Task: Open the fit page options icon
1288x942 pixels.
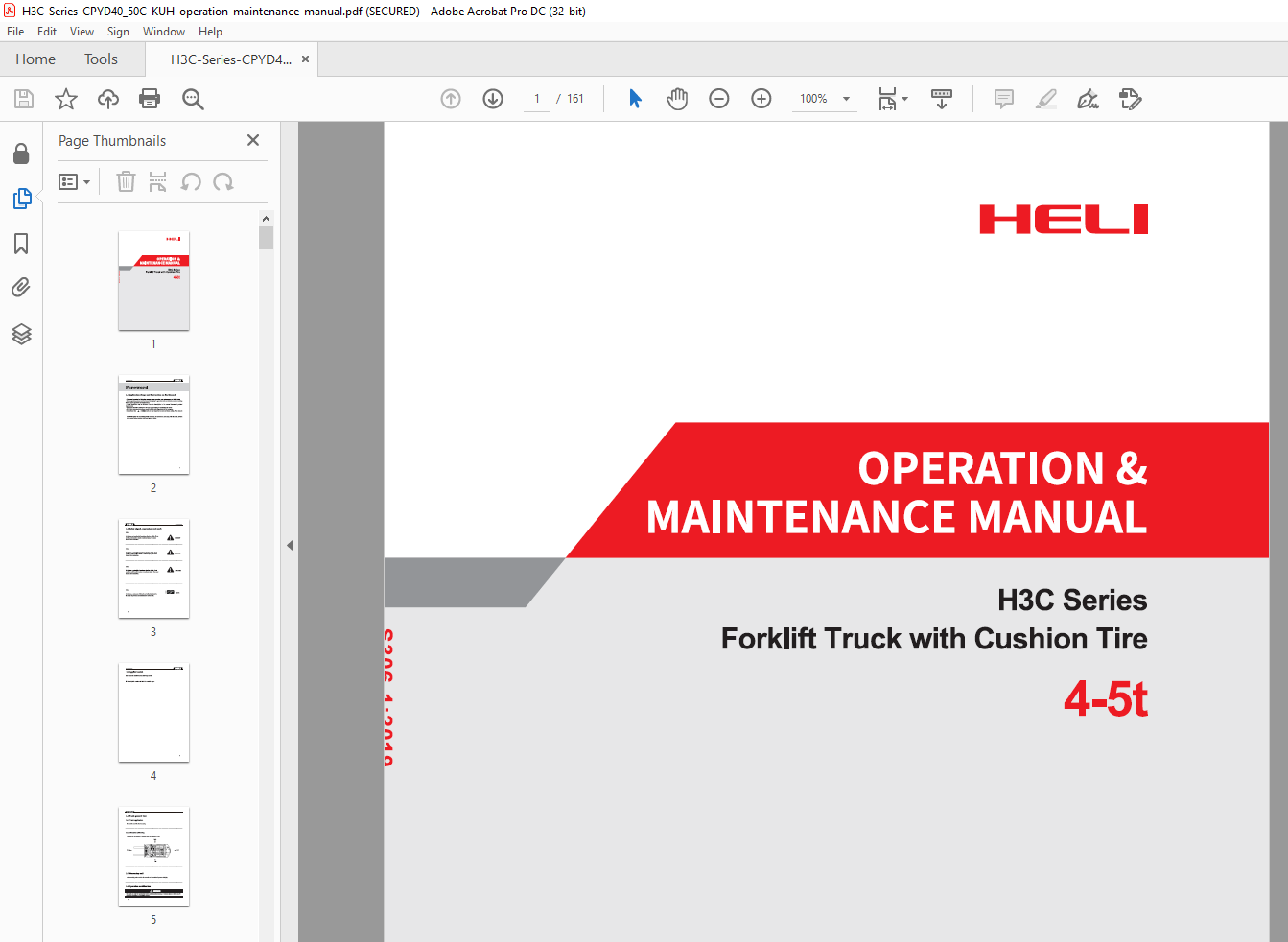Action: [x=892, y=99]
